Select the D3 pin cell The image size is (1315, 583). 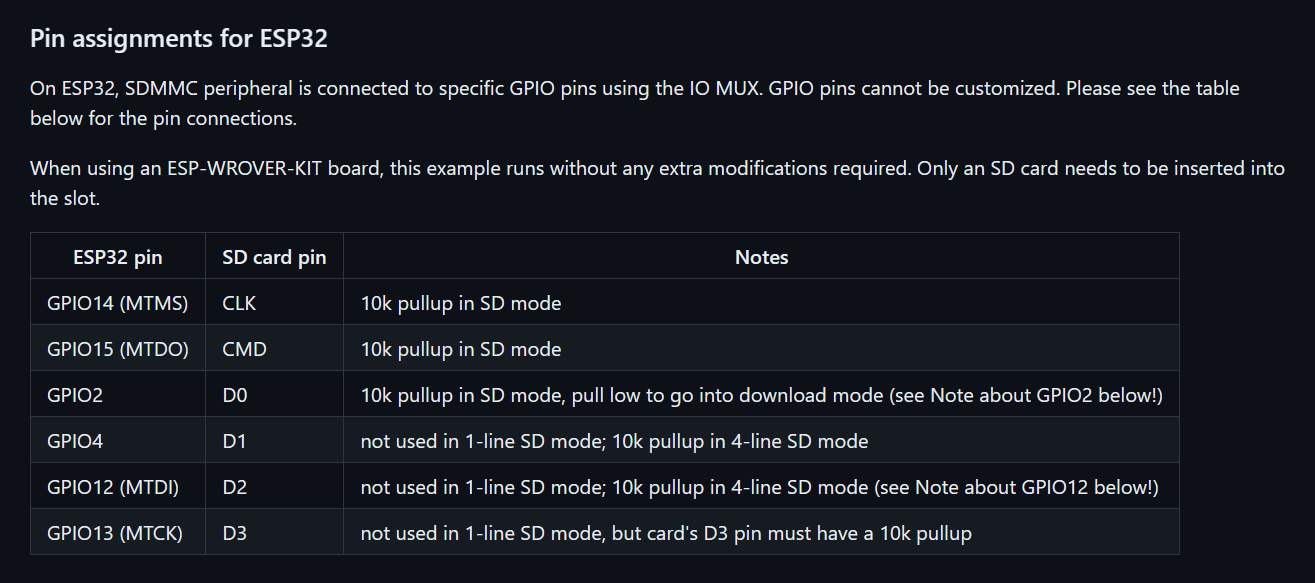235,533
